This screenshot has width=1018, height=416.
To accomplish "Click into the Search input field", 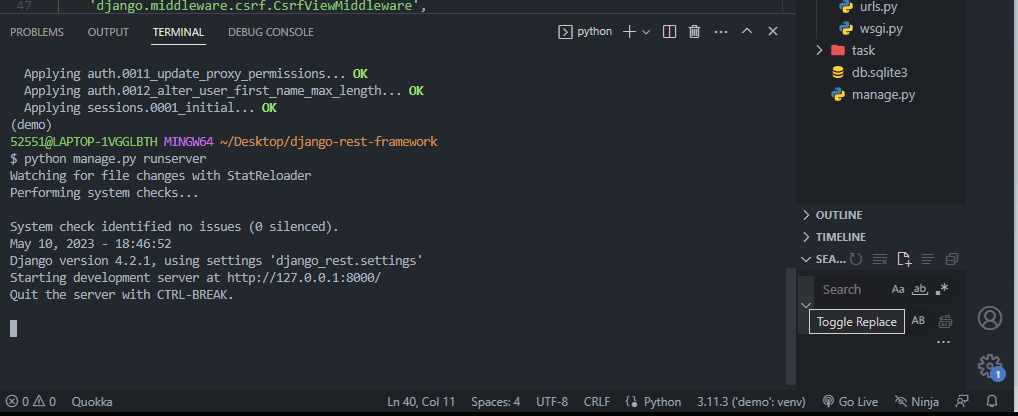I will (x=852, y=289).
